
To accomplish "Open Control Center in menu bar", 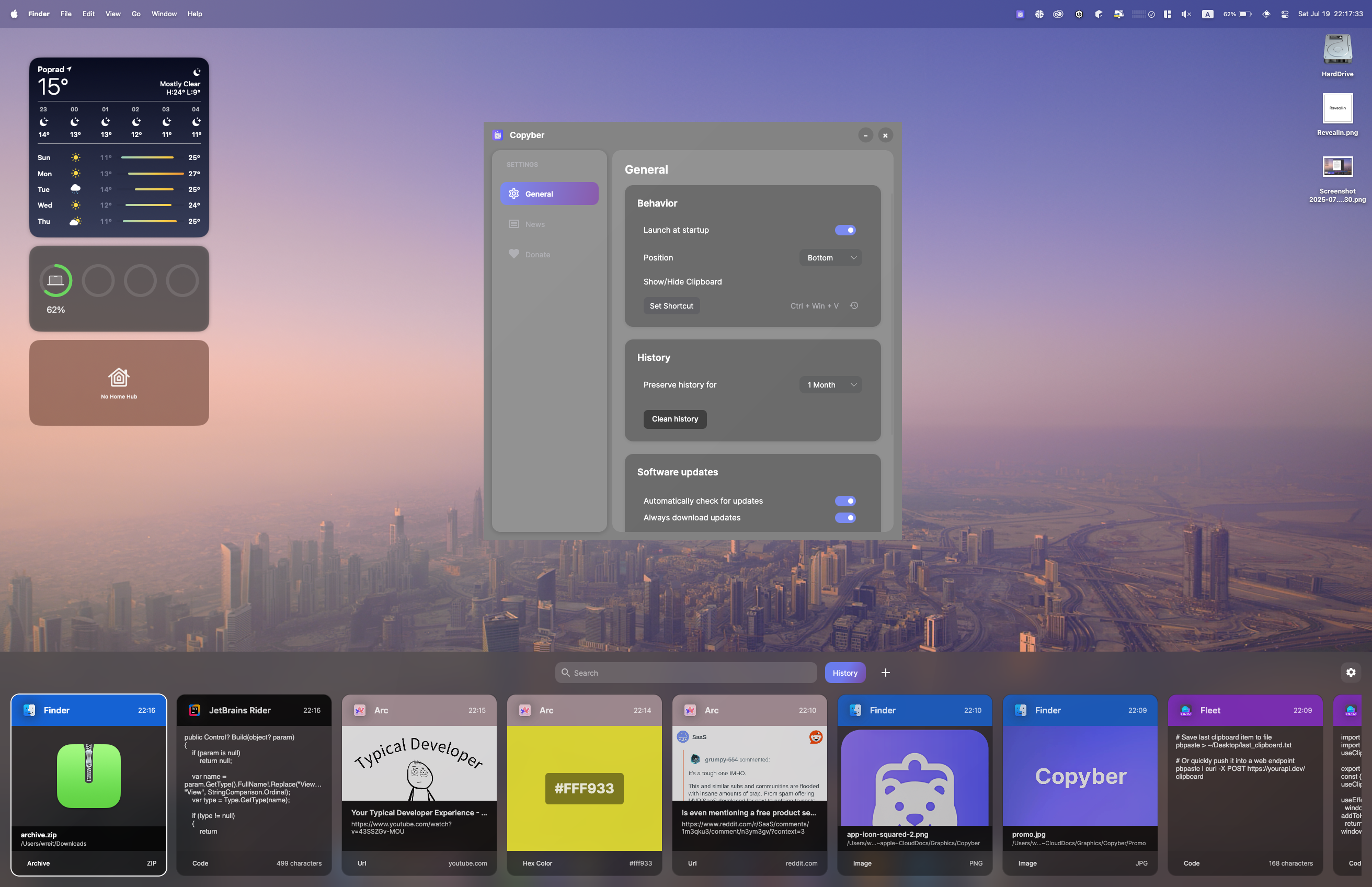I will [x=1285, y=14].
